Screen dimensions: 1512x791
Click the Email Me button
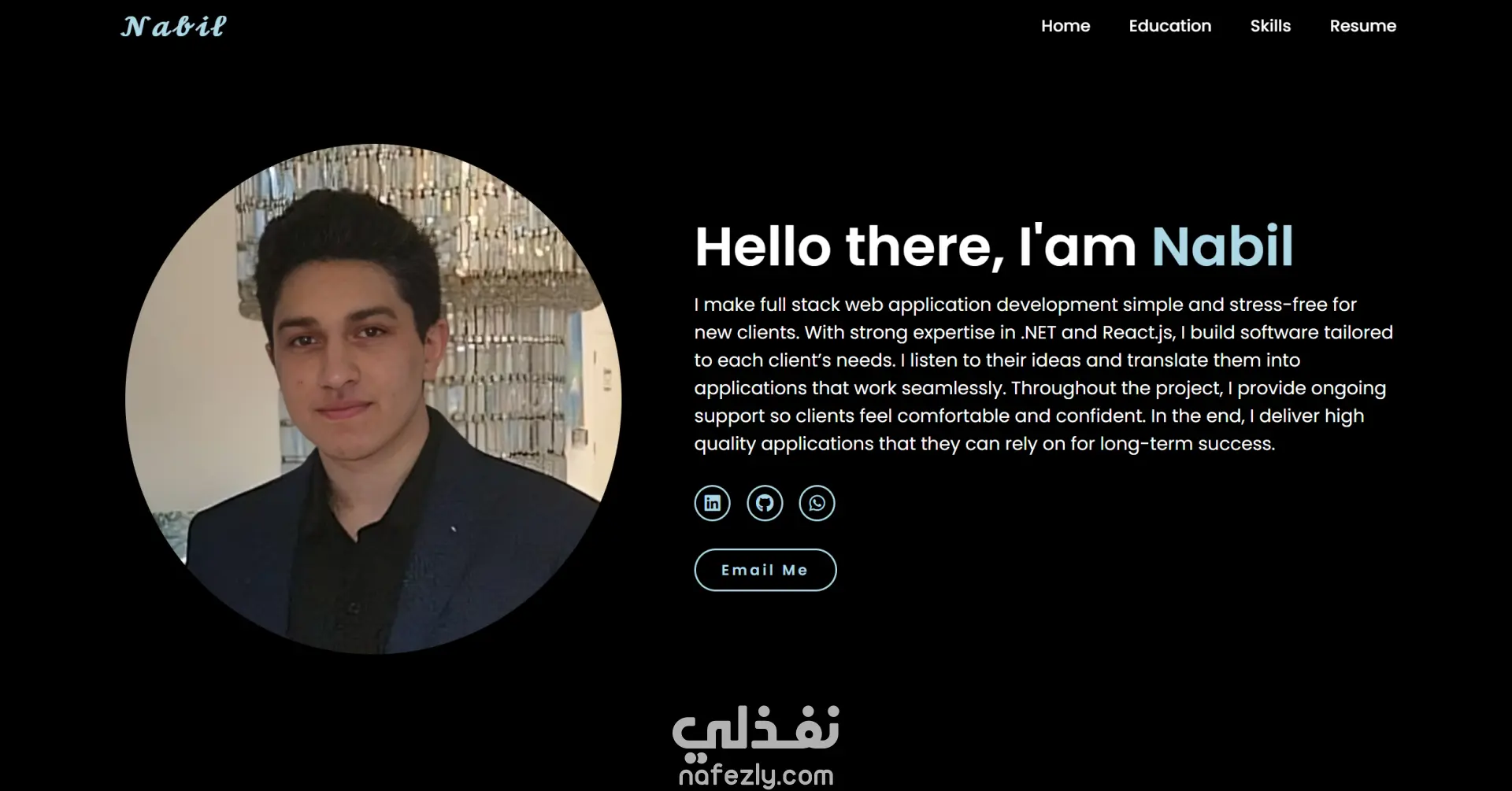point(765,570)
